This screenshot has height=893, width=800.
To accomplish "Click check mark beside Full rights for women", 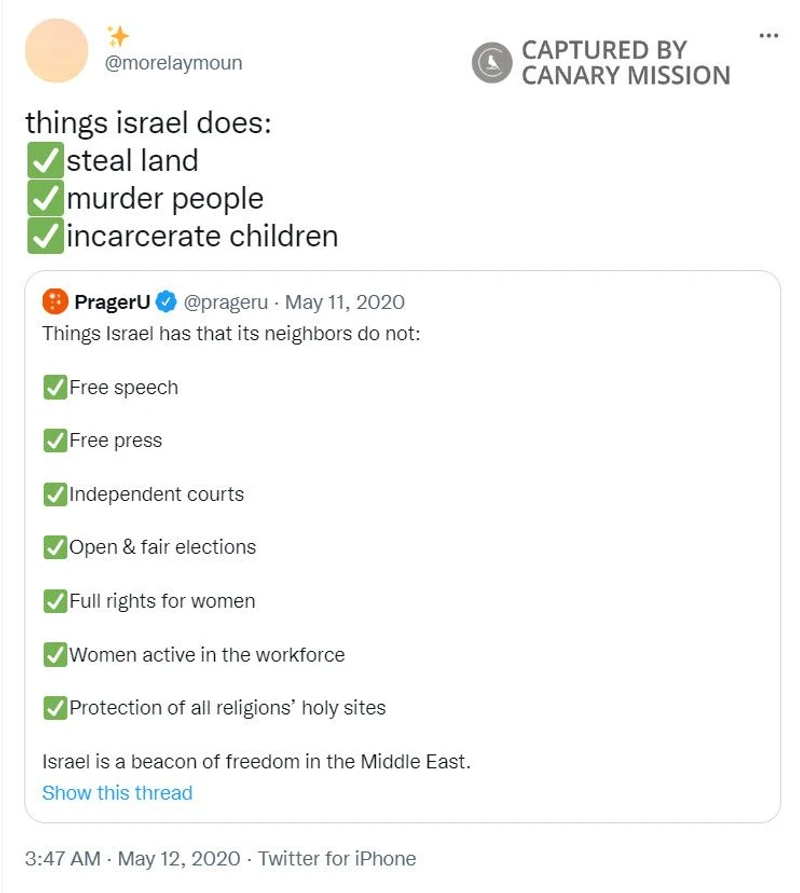I will [x=55, y=601].
